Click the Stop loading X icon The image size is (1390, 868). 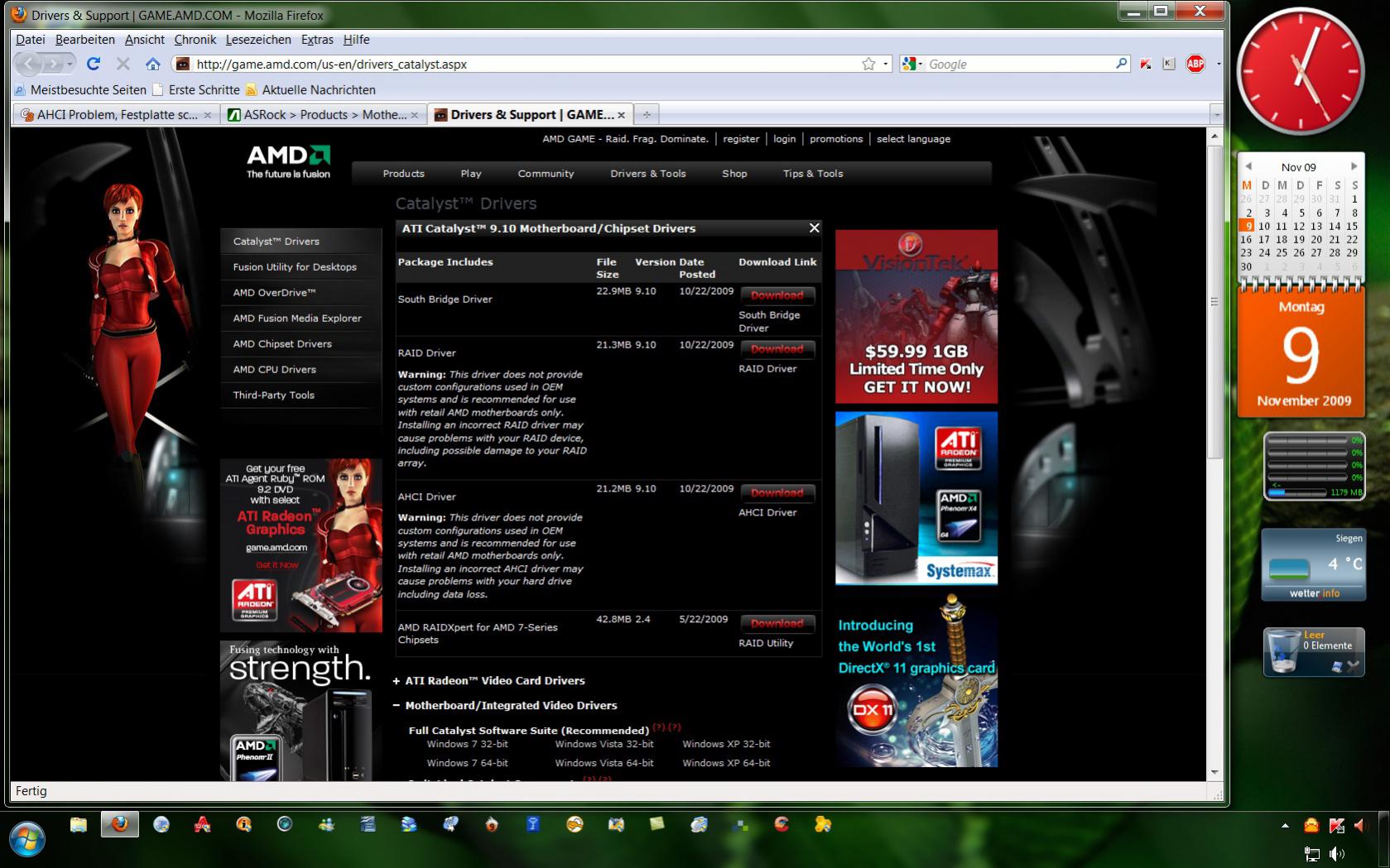(x=123, y=64)
